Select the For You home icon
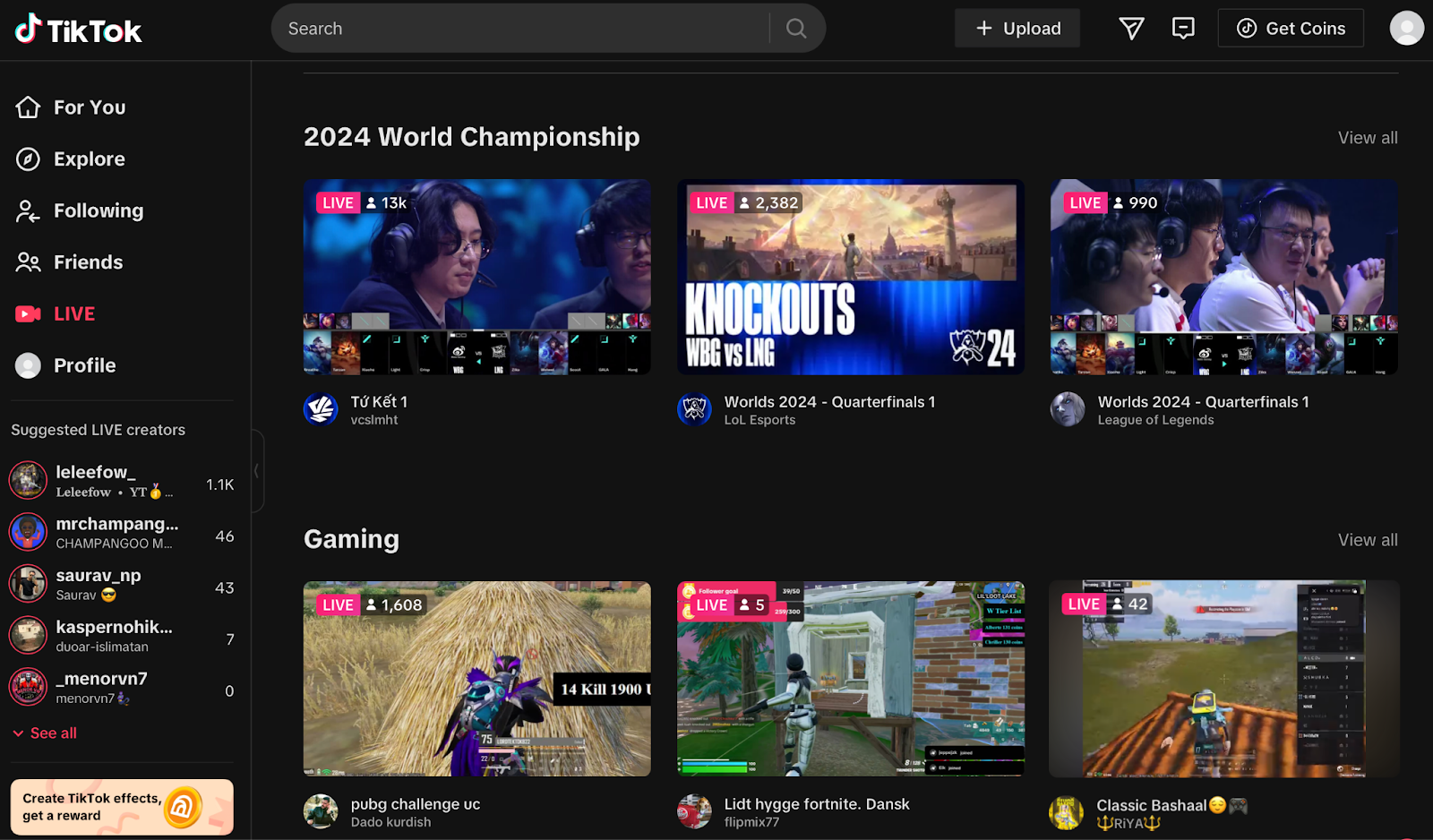This screenshot has height=840, width=1433. [x=29, y=107]
